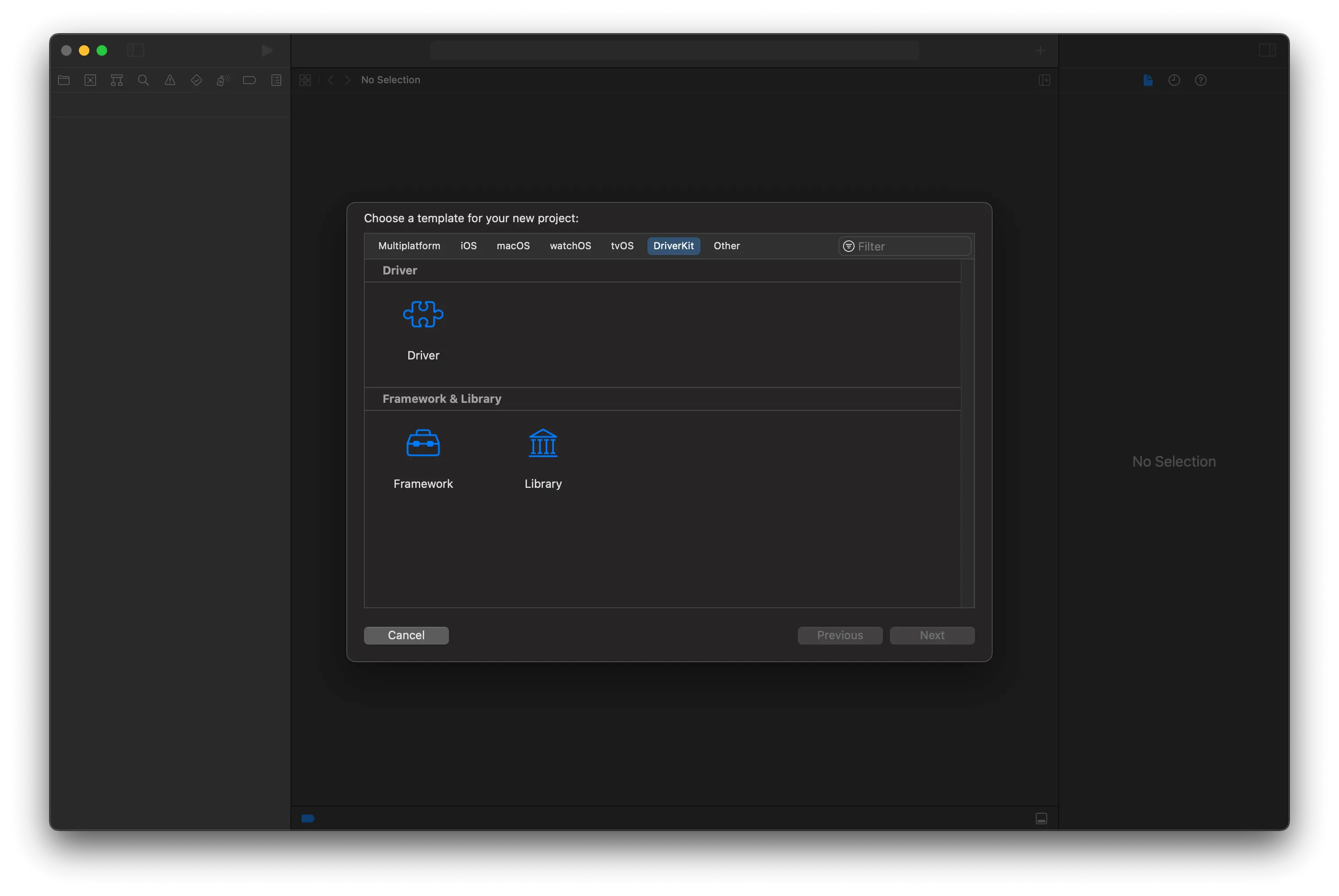Click the template list scrollbar
This screenshot has width=1339, height=896.
click(967, 433)
